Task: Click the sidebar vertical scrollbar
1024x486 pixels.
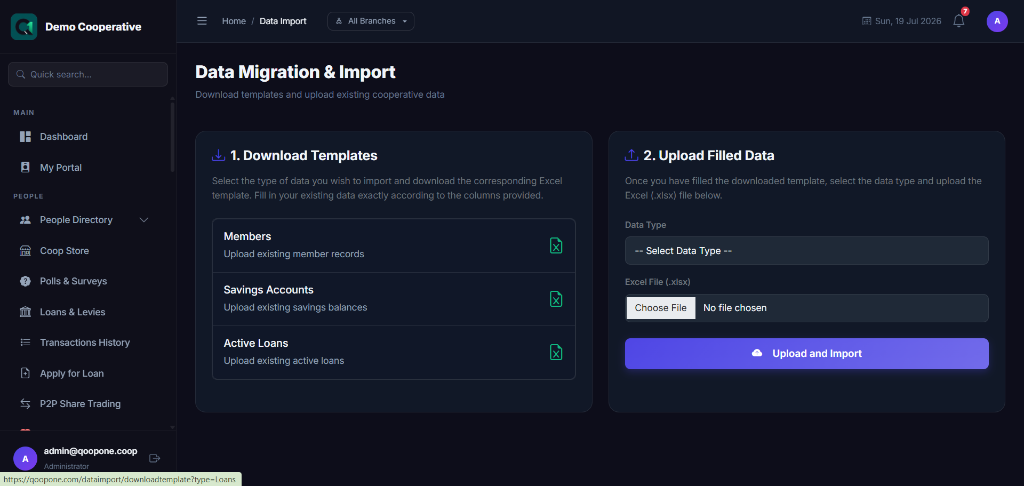Action: coord(172,137)
